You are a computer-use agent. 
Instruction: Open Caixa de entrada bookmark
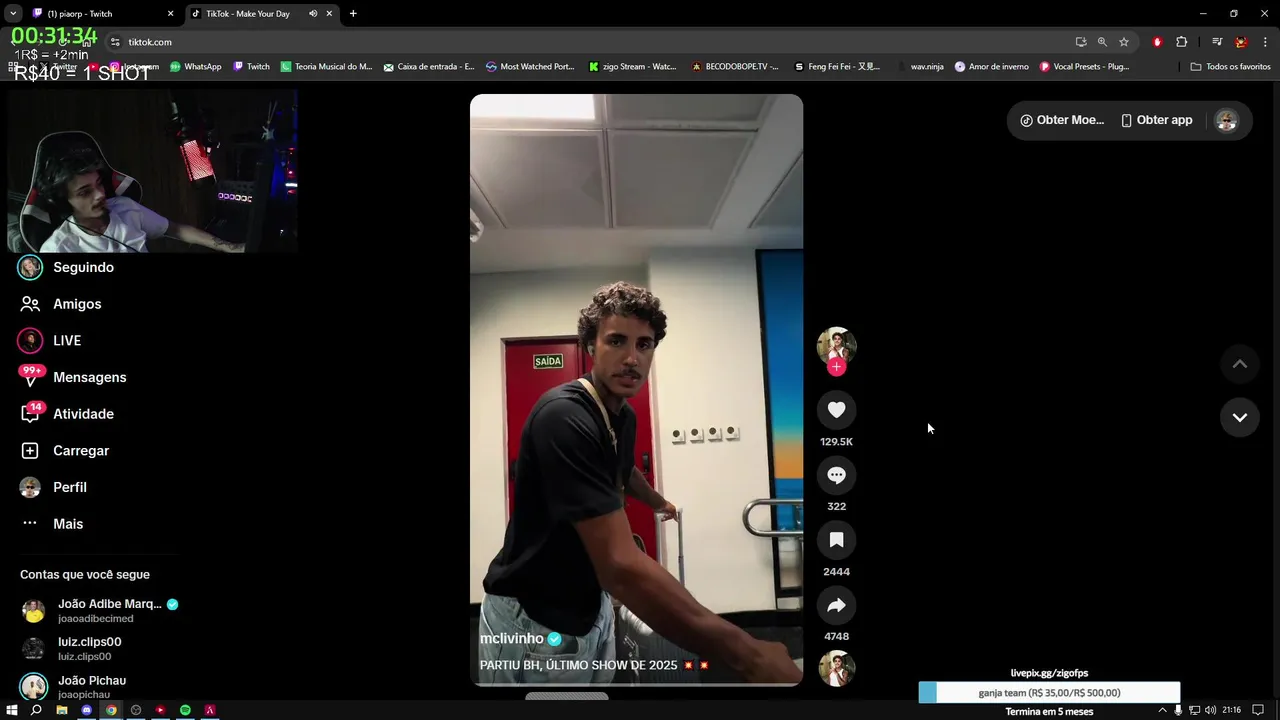pos(429,67)
